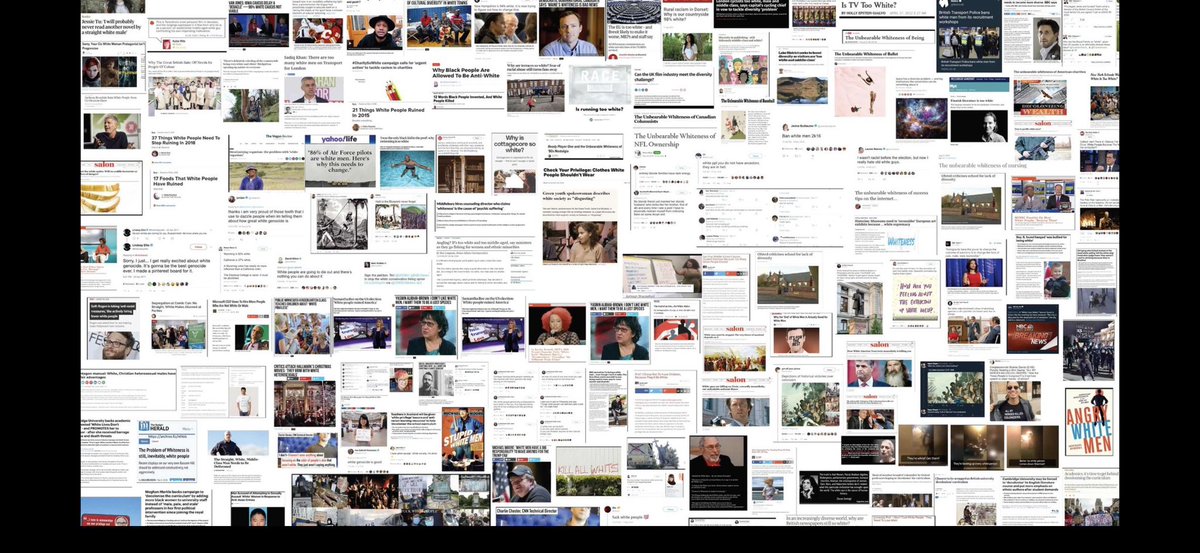1200x553 pixels.
Task: Click "Can the UK film industry meet the diversity challenge?"
Action: pos(673,77)
